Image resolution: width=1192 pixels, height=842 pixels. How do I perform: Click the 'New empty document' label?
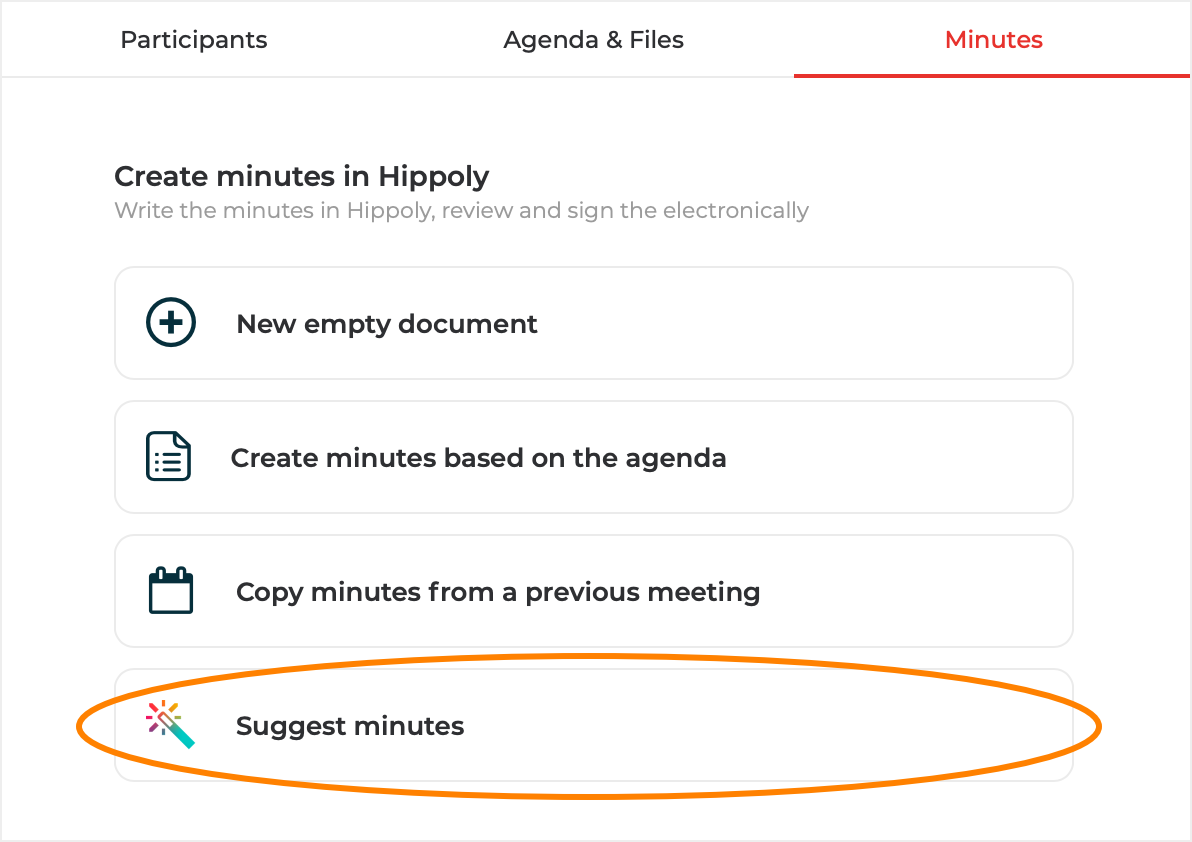tap(387, 324)
